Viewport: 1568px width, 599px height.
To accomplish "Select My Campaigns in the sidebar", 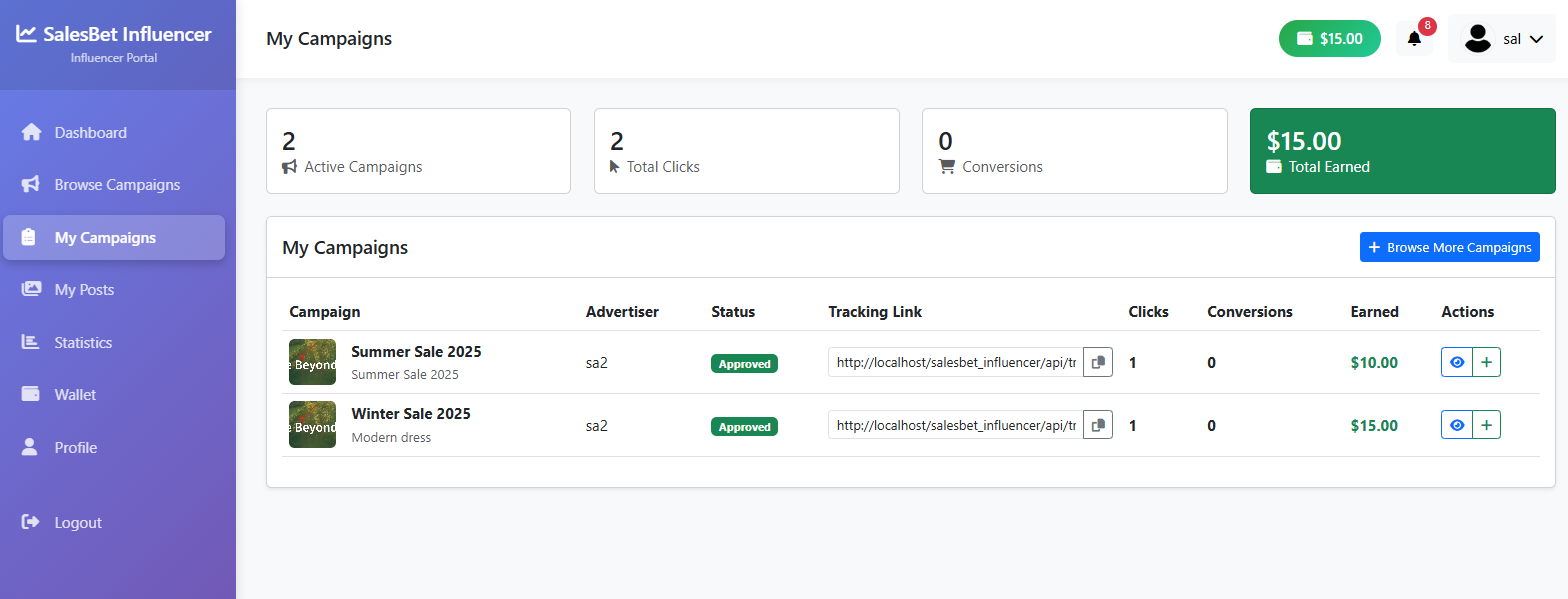I will pos(113,237).
